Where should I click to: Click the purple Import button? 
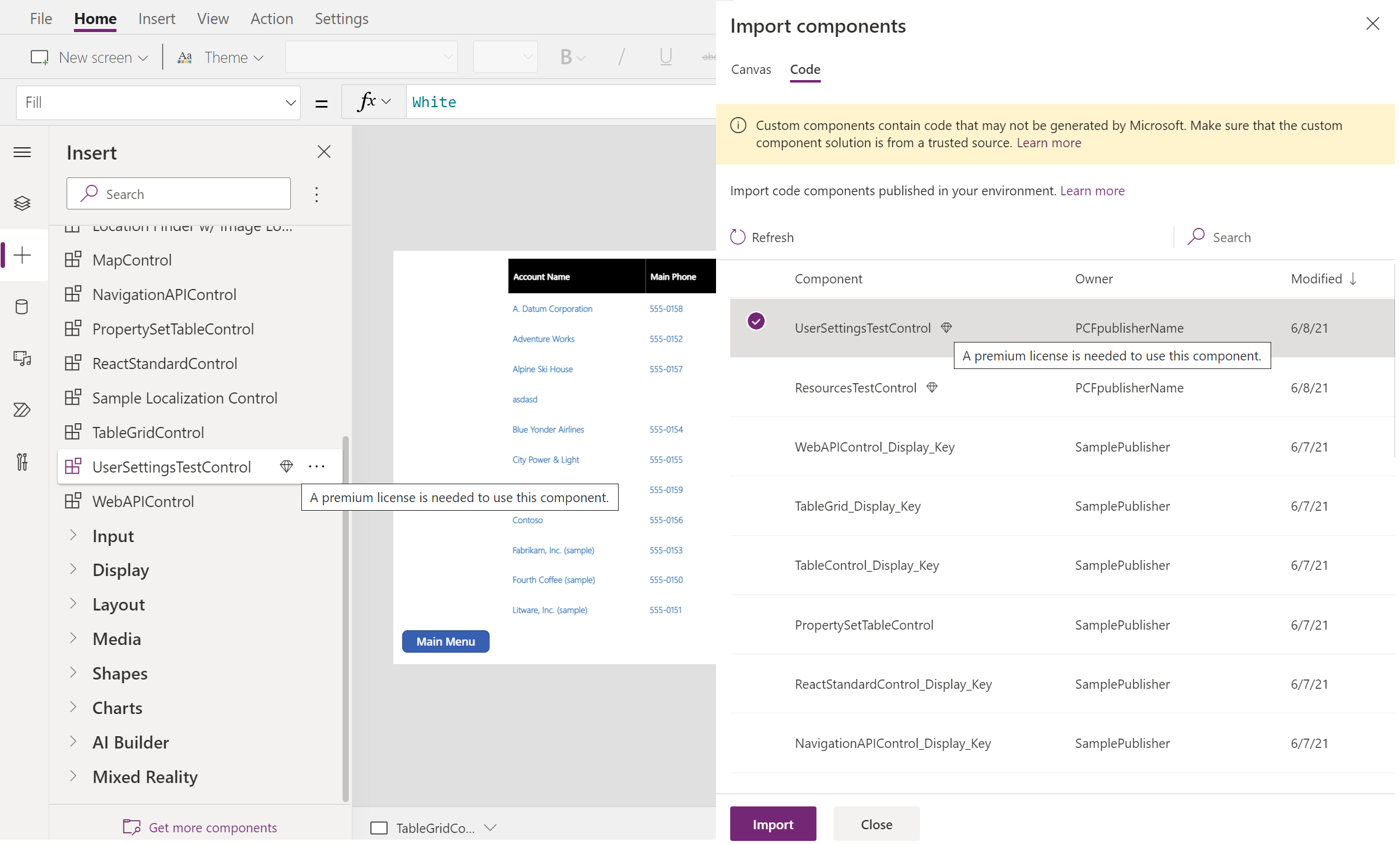click(x=773, y=824)
